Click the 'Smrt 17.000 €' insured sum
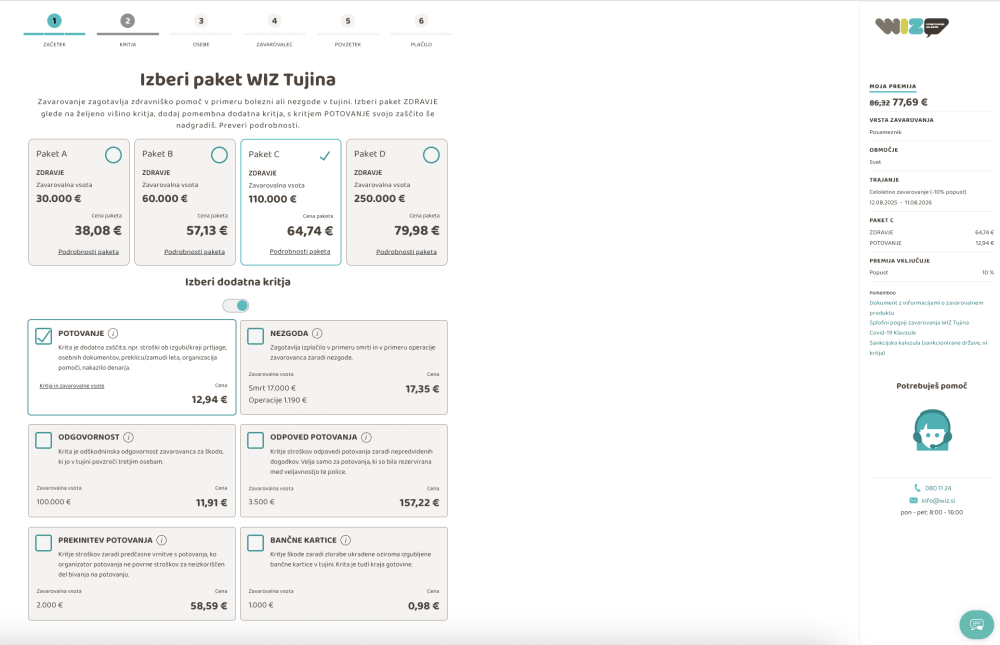 click(x=272, y=388)
